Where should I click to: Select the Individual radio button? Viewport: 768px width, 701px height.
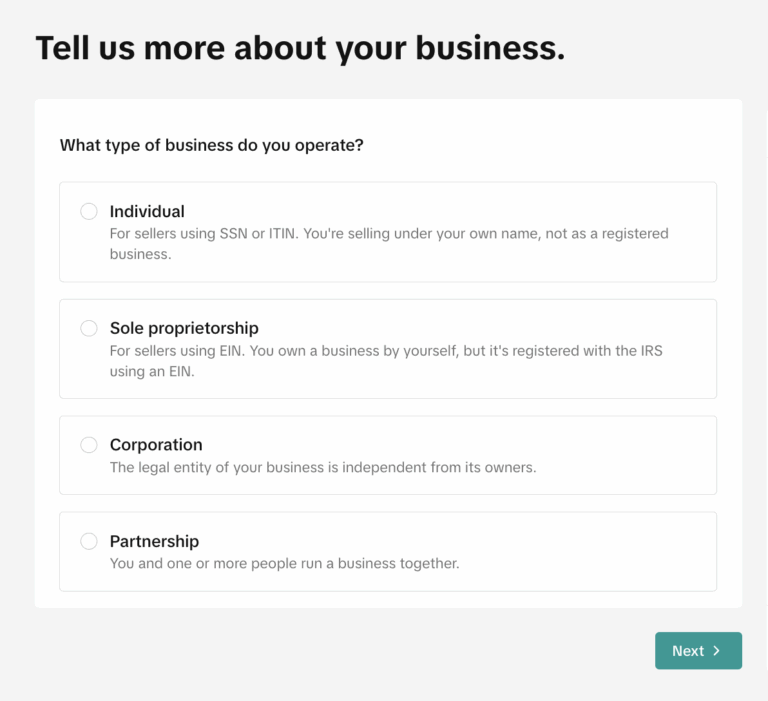point(89,211)
